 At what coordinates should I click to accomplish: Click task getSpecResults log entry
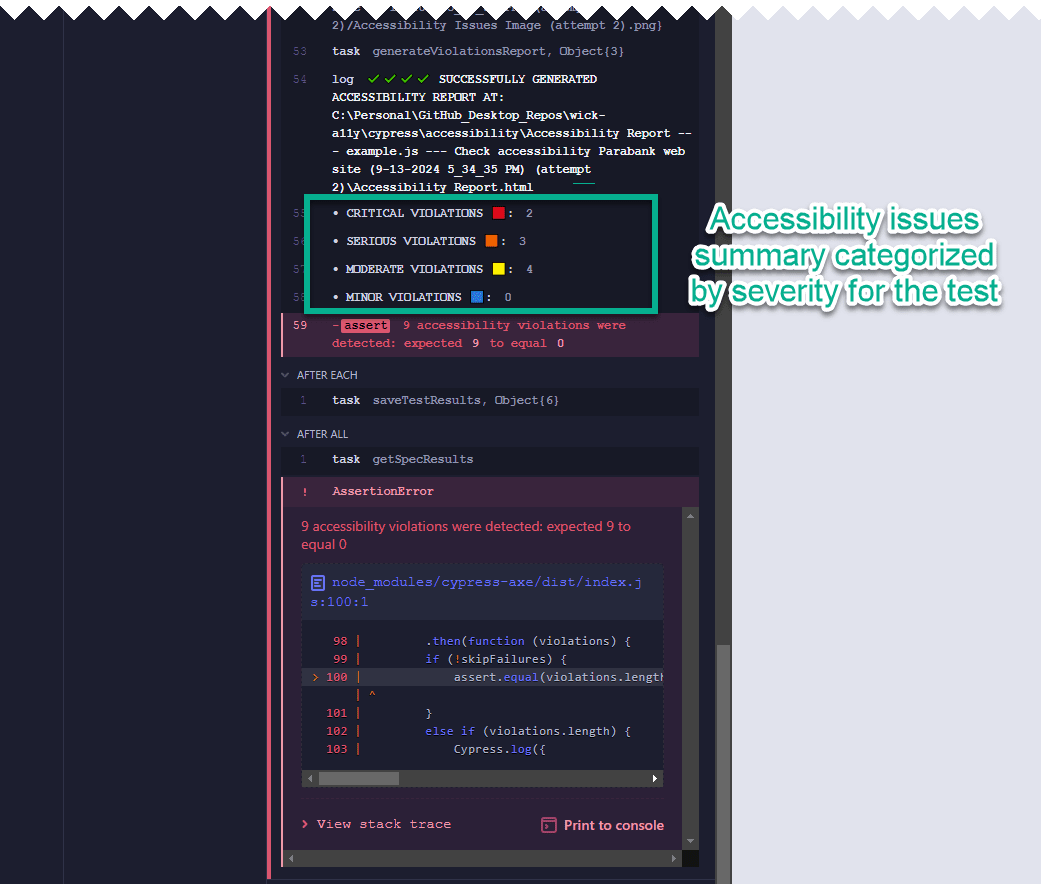pyautogui.click(x=491, y=459)
